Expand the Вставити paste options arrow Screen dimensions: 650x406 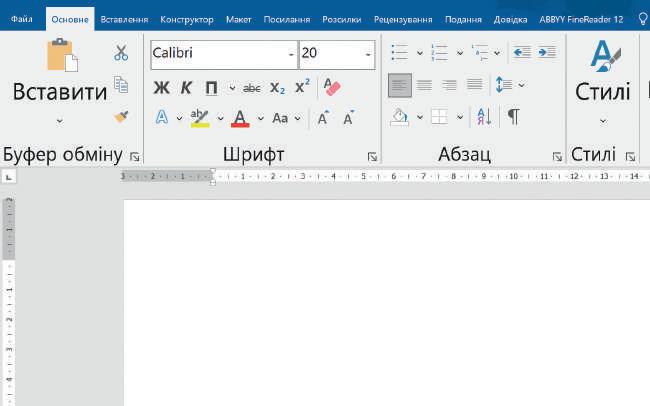click(x=60, y=121)
